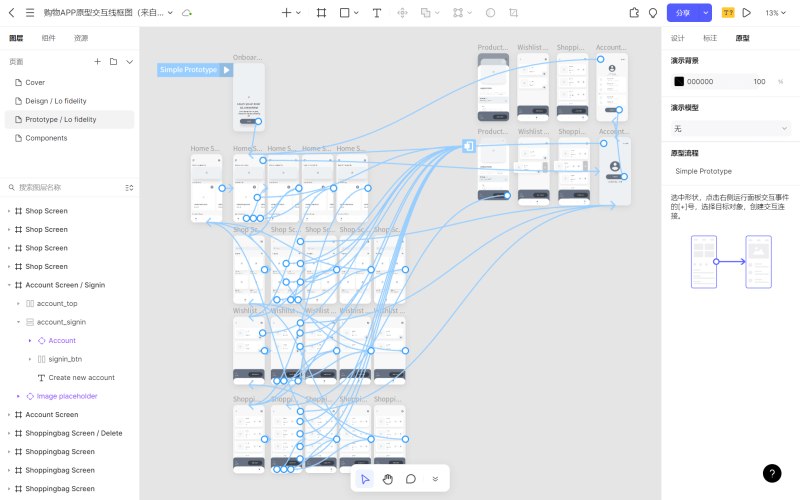Image resolution: width=800 pixels, height=500 pixels.
Task: Select the Prototype / Lo fidelity page
Action: coord(69,119)
